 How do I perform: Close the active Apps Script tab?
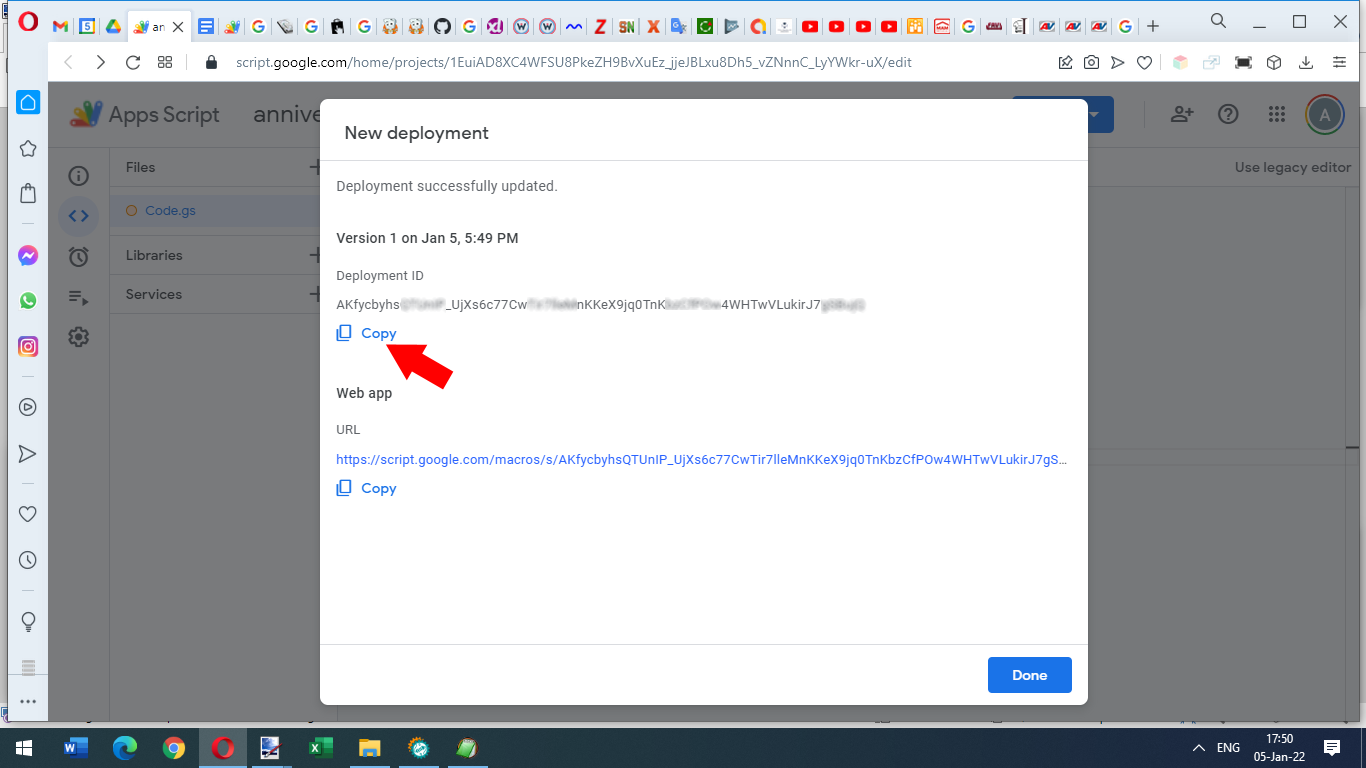pos(178,27)
